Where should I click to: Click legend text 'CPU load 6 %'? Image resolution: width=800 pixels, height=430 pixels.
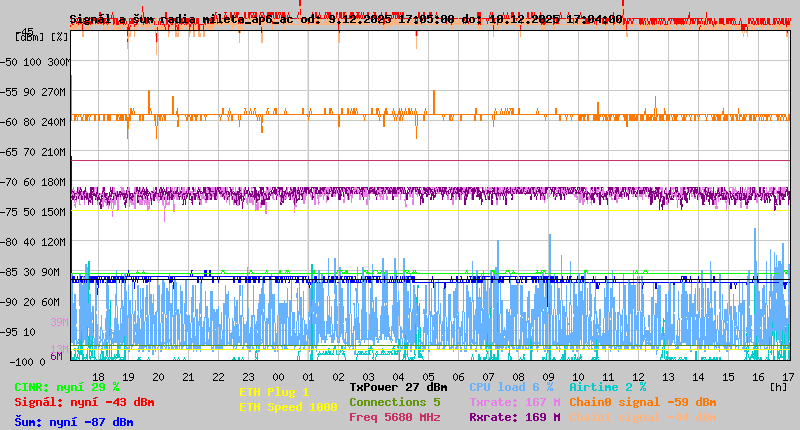tap(511, 387)
